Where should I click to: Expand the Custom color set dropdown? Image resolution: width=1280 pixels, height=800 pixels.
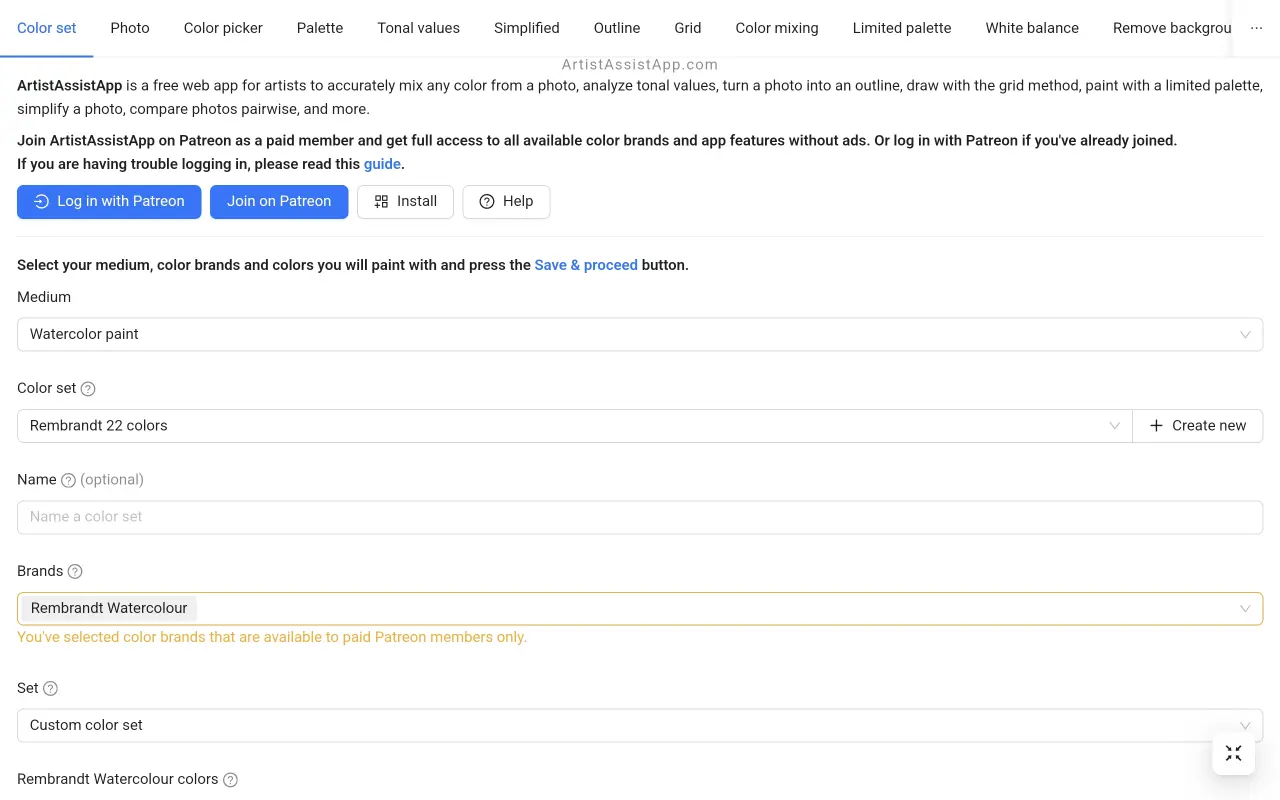(640, 725)
